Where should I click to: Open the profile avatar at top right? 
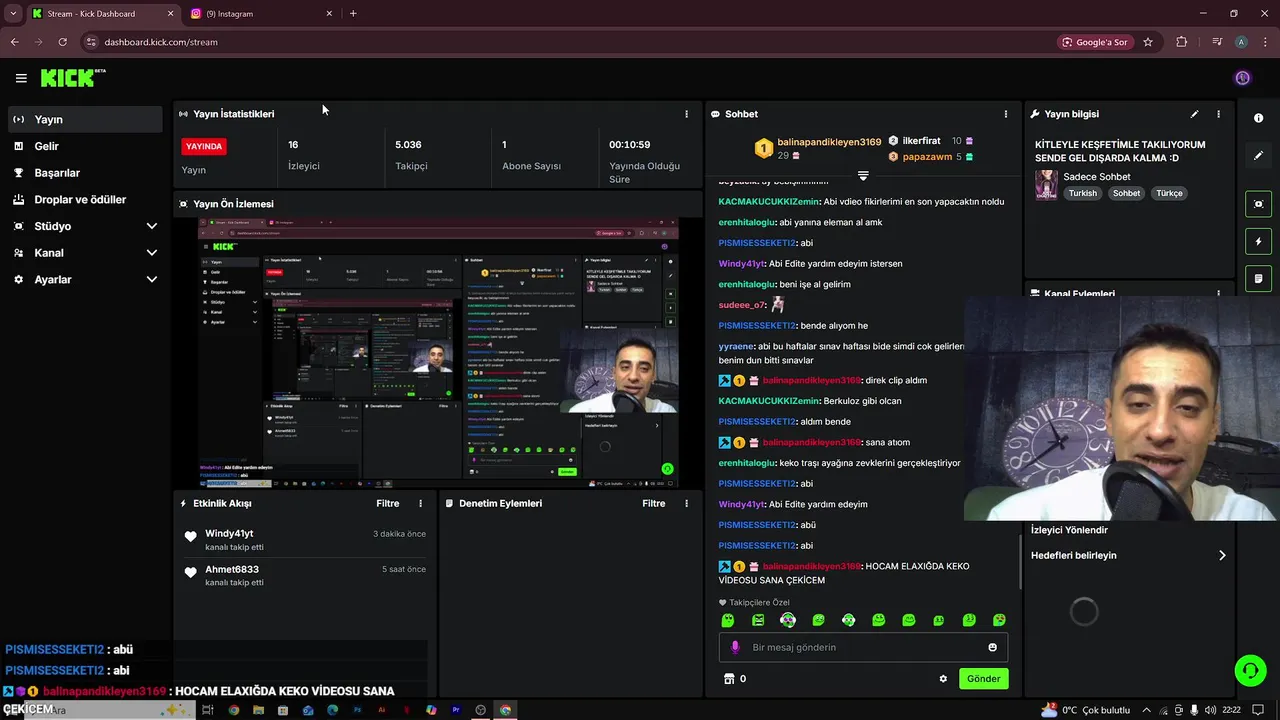tap(1242, 78)
